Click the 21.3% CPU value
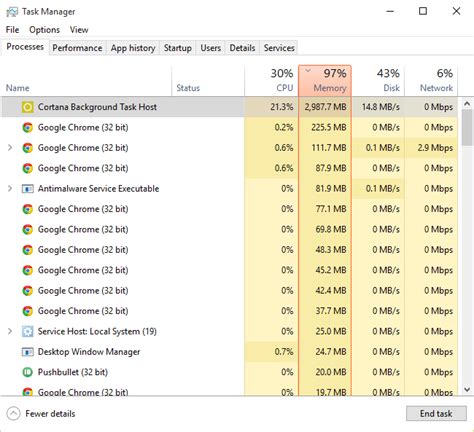The height and width of the screenshot is (432, 474). click(x=282, y=107)
